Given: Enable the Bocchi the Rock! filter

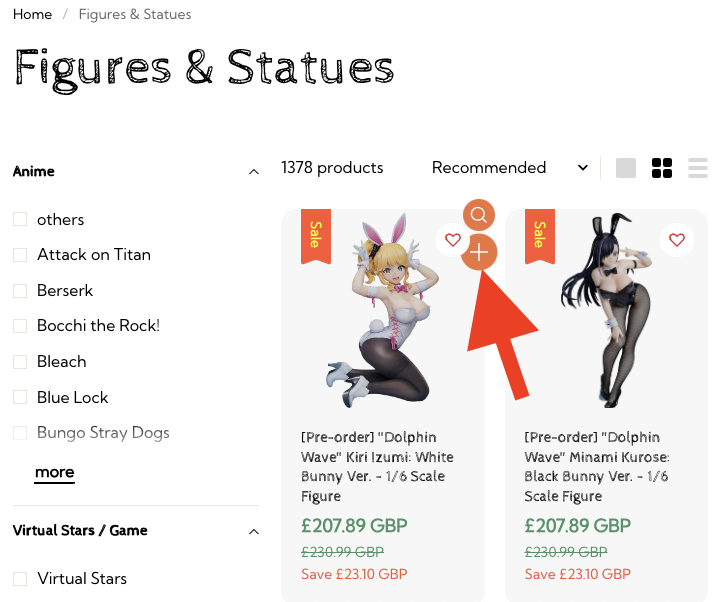Looking at the screenshot, I should (x=20, y=326).
